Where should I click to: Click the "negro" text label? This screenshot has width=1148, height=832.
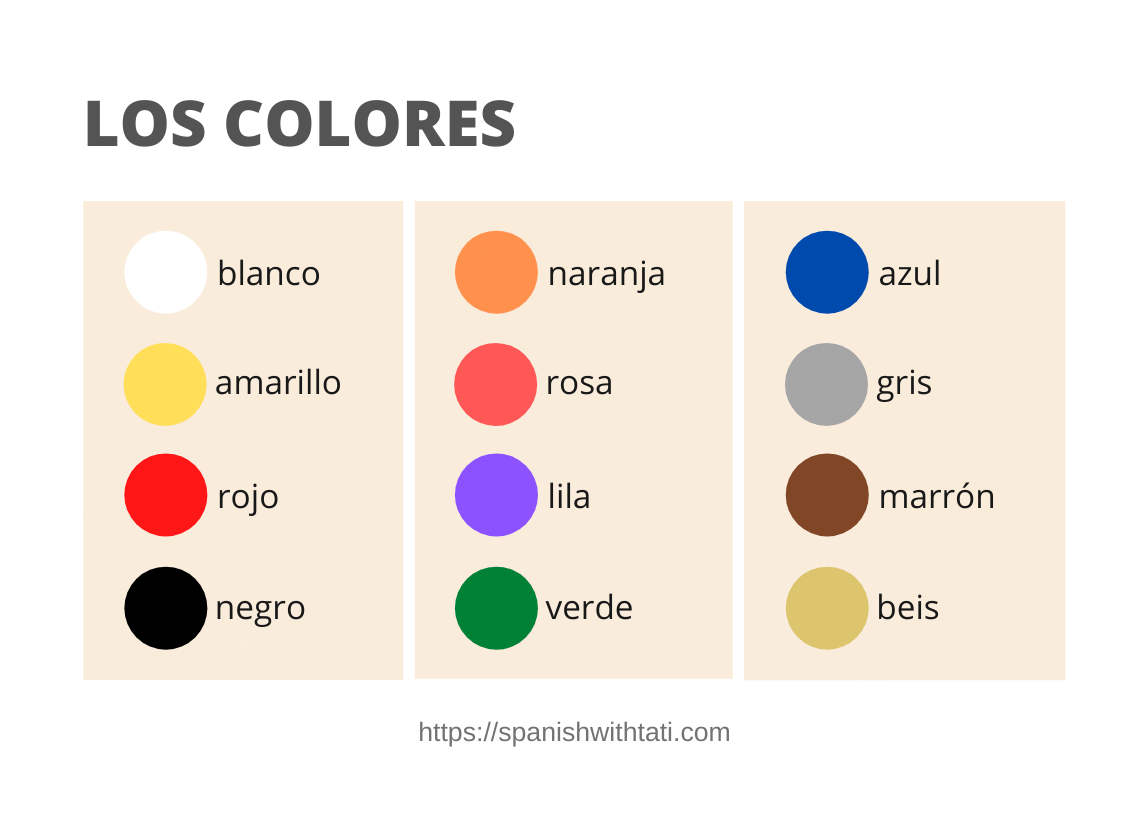tap(260, 609)
